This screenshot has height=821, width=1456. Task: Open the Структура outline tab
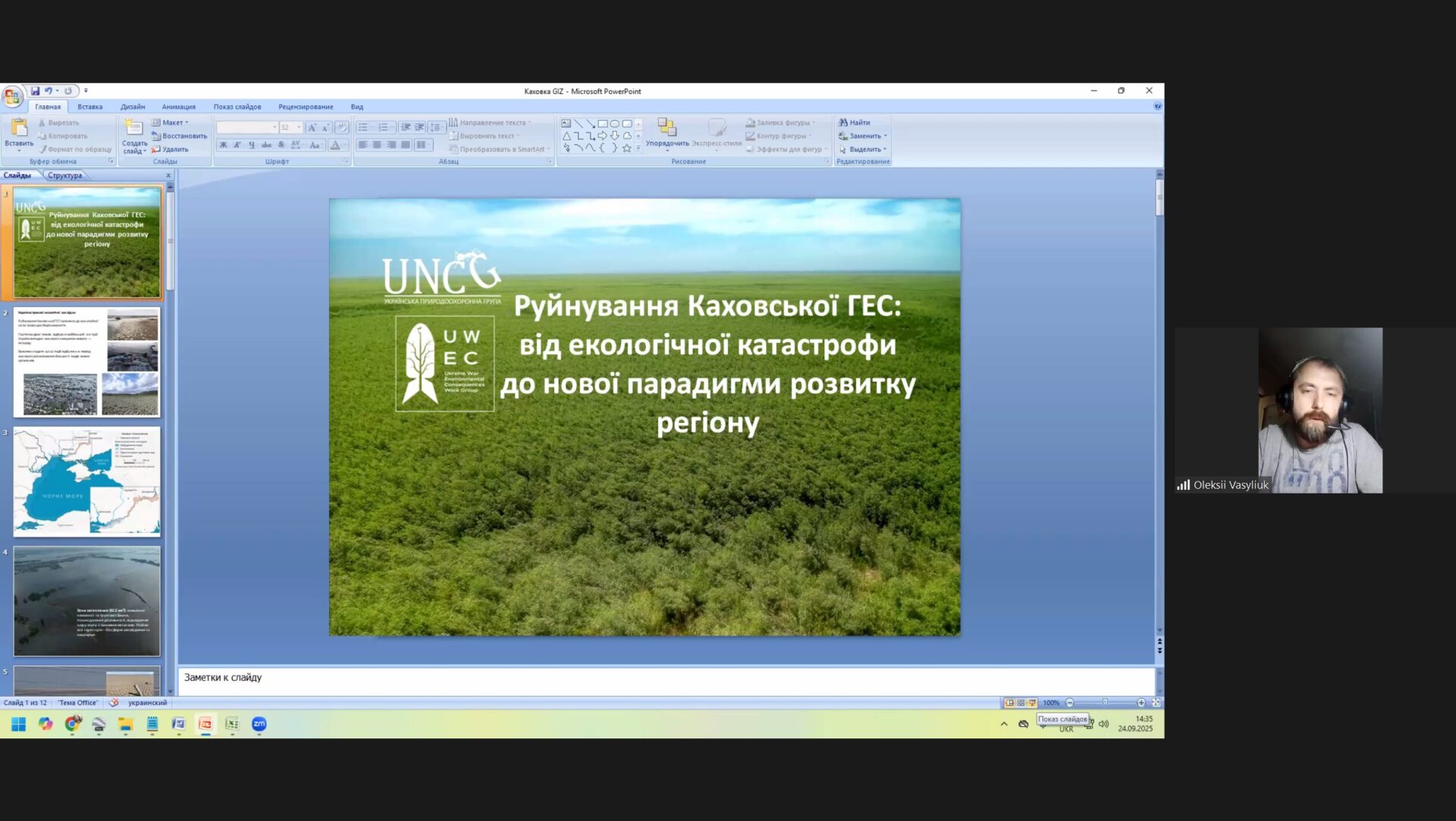tap(64, 176)
